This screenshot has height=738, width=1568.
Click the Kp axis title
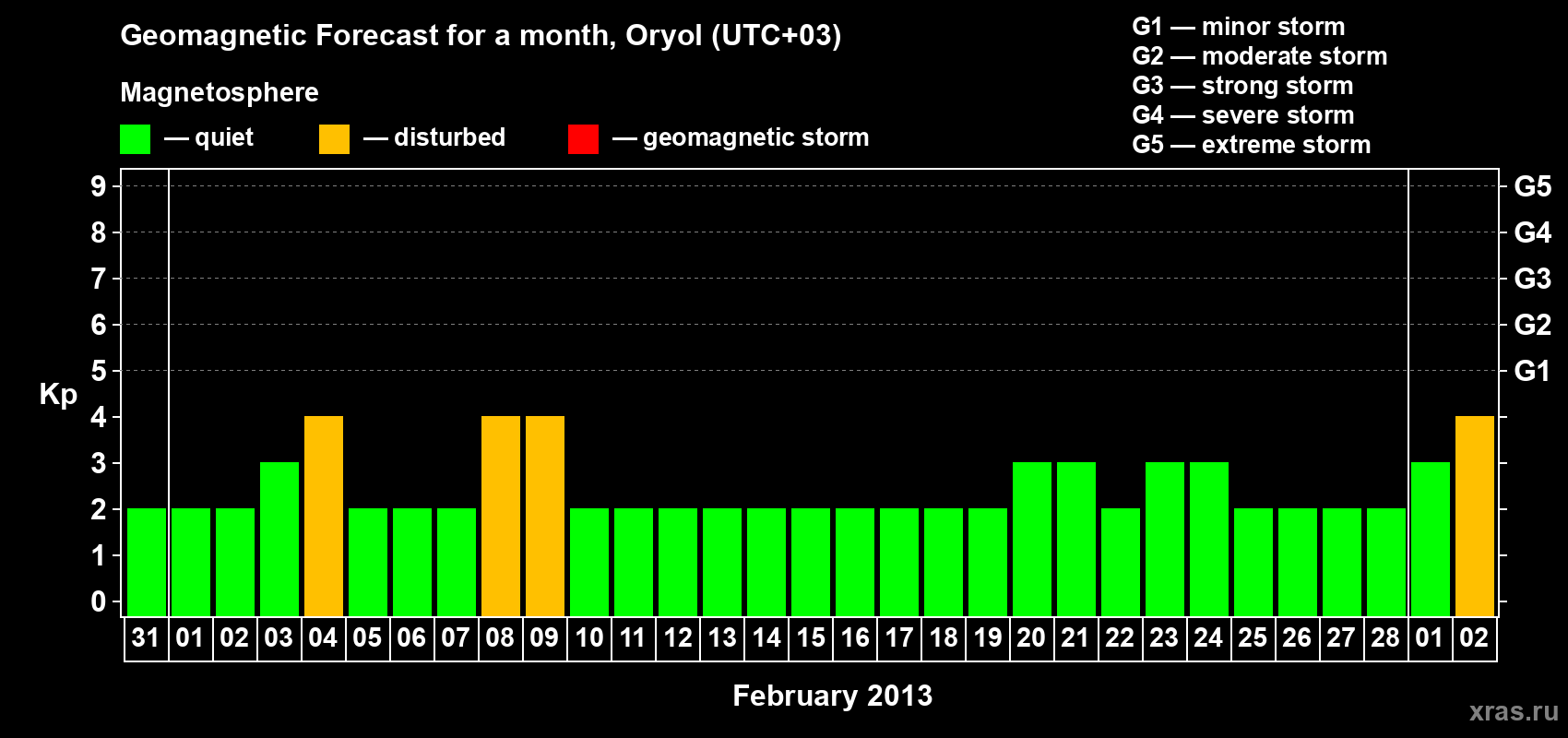[58, 395]
